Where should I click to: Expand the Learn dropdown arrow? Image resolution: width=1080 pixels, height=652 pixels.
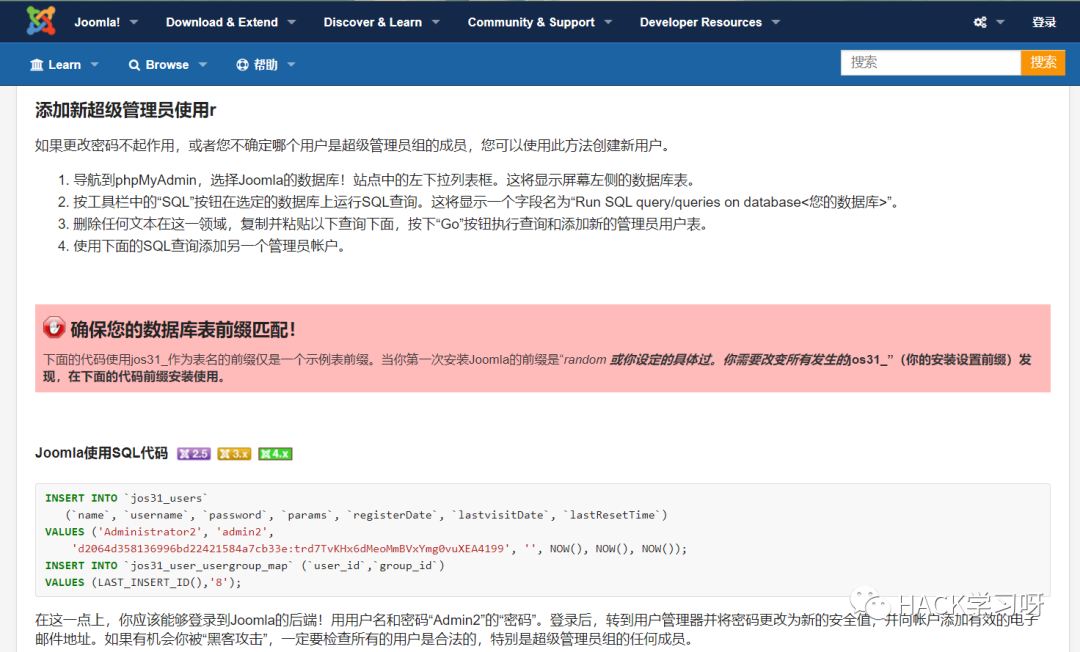pos(94,65)
